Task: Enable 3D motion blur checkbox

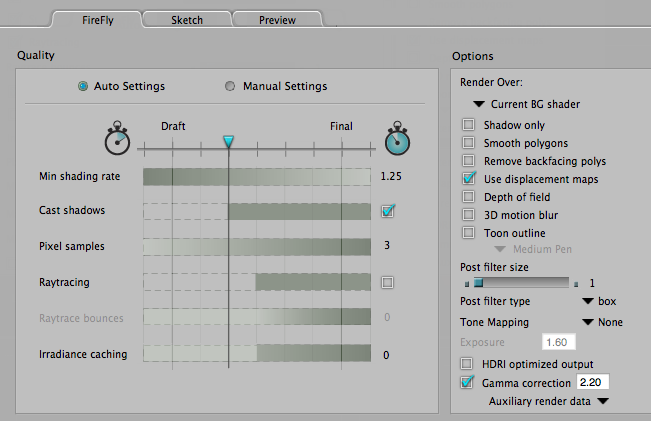Action: click(x=469, y=214)
